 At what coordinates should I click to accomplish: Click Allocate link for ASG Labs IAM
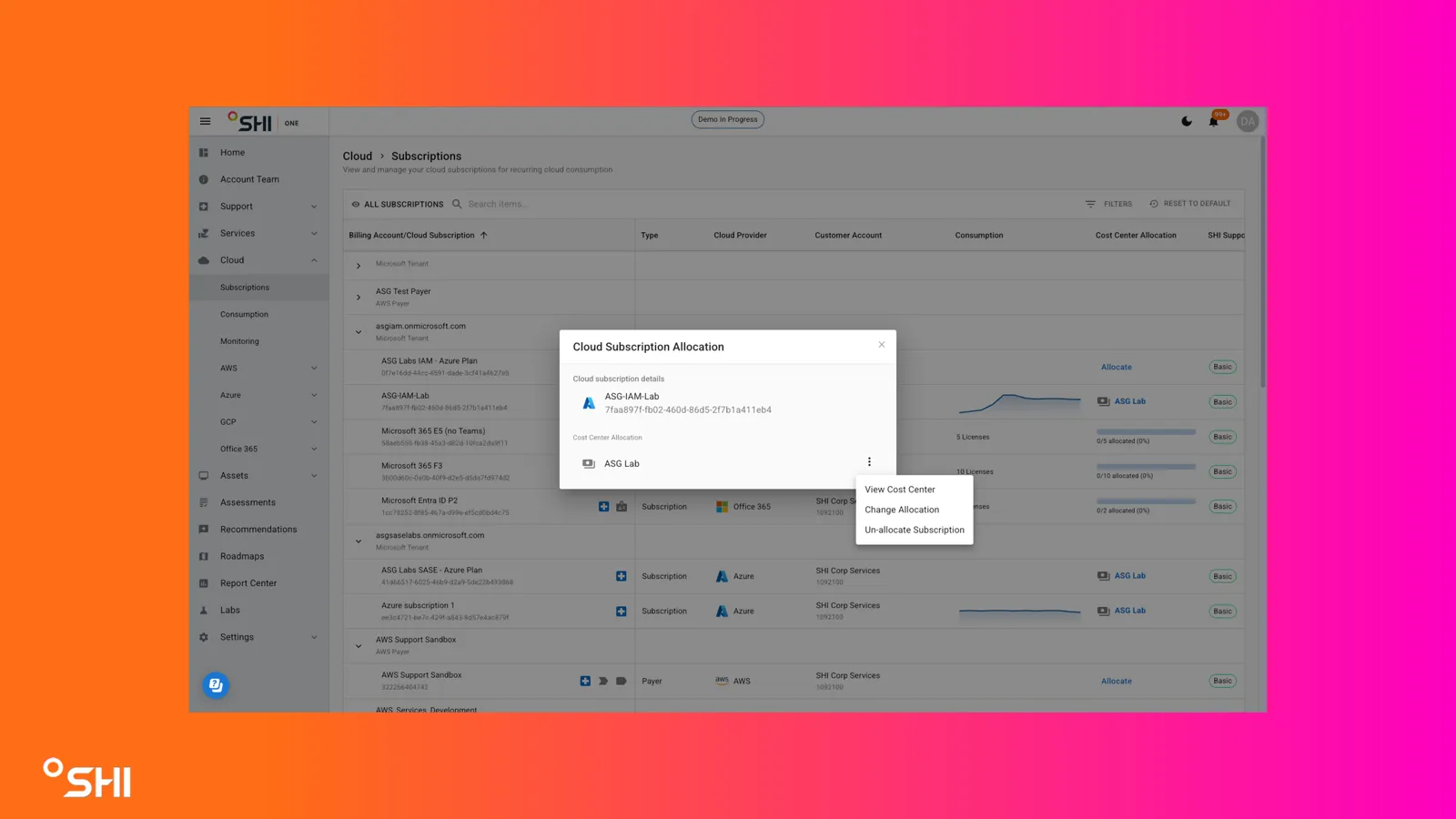click(x=1117, y=367)
